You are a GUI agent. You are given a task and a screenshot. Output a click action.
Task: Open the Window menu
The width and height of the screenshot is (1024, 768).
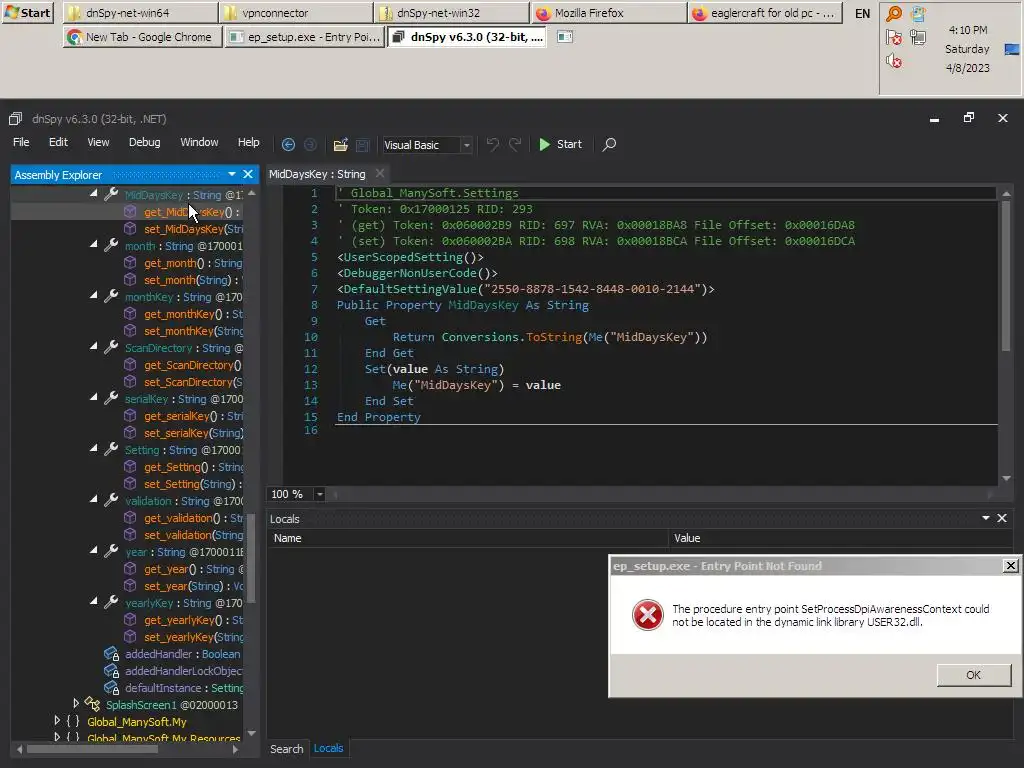pyautogui.click(x=199, y=142)
